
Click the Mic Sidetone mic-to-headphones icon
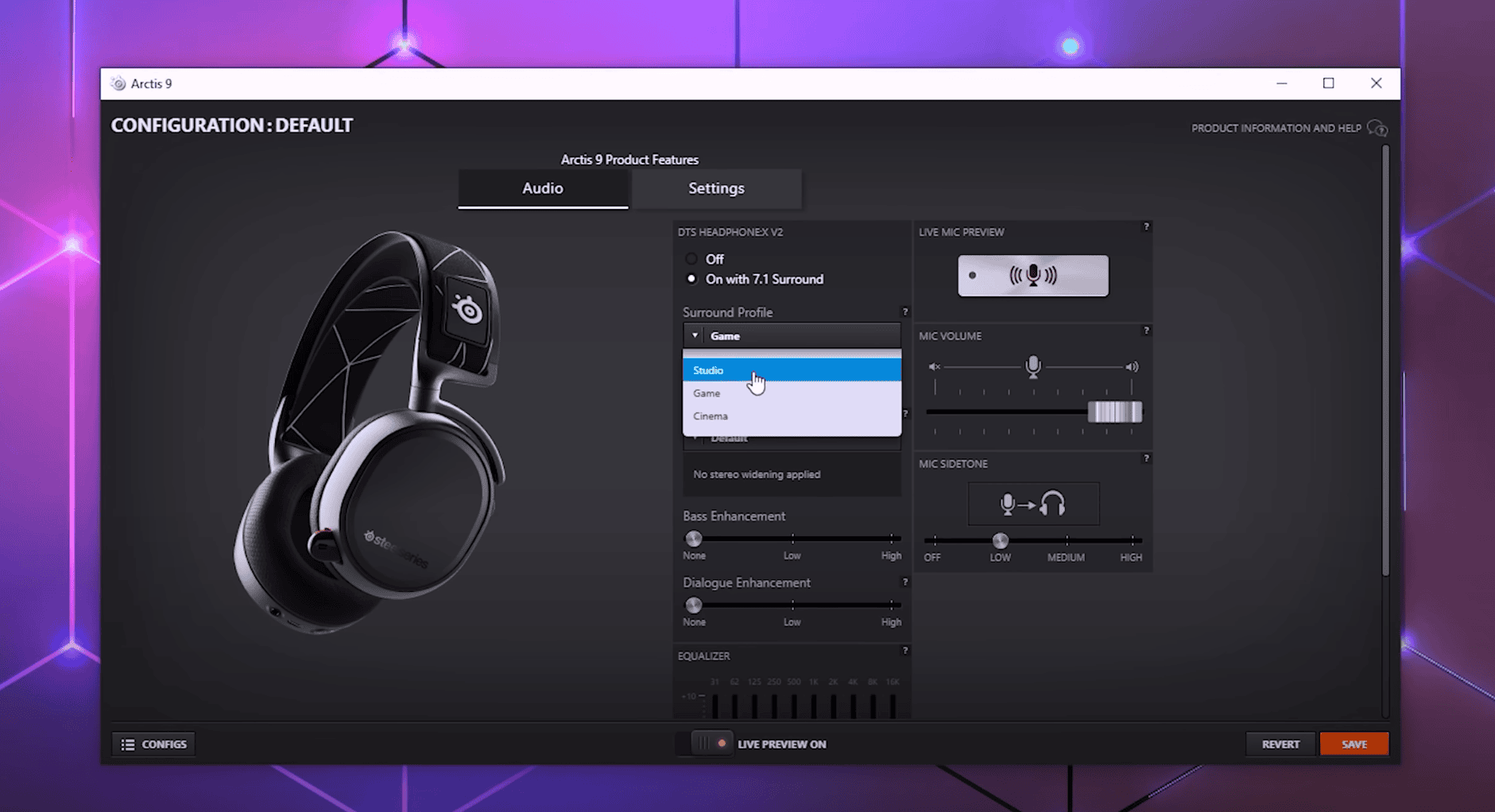pos(1033,504)
